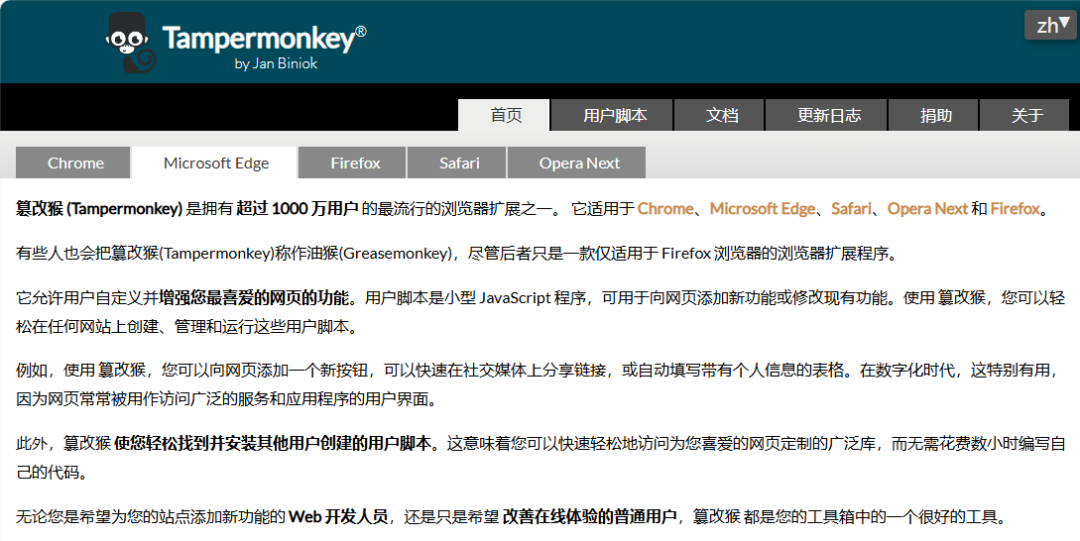1080x541 pixels.
Task: Click bold text 超过 1000 万用户
Action: [297, 208]
